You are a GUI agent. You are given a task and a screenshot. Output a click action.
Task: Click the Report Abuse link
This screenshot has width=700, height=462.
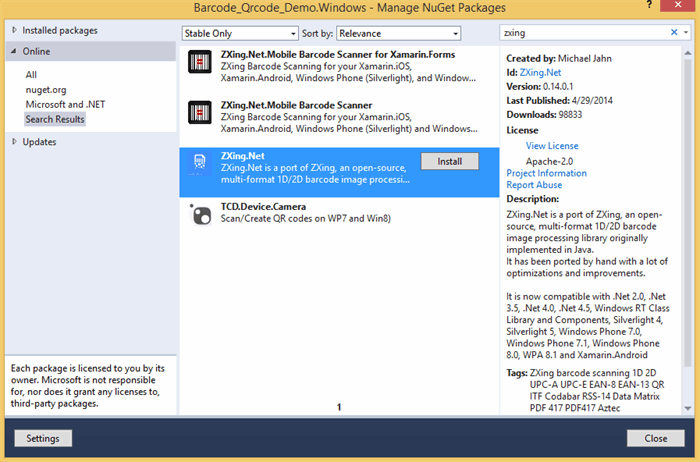coord(534,185)
